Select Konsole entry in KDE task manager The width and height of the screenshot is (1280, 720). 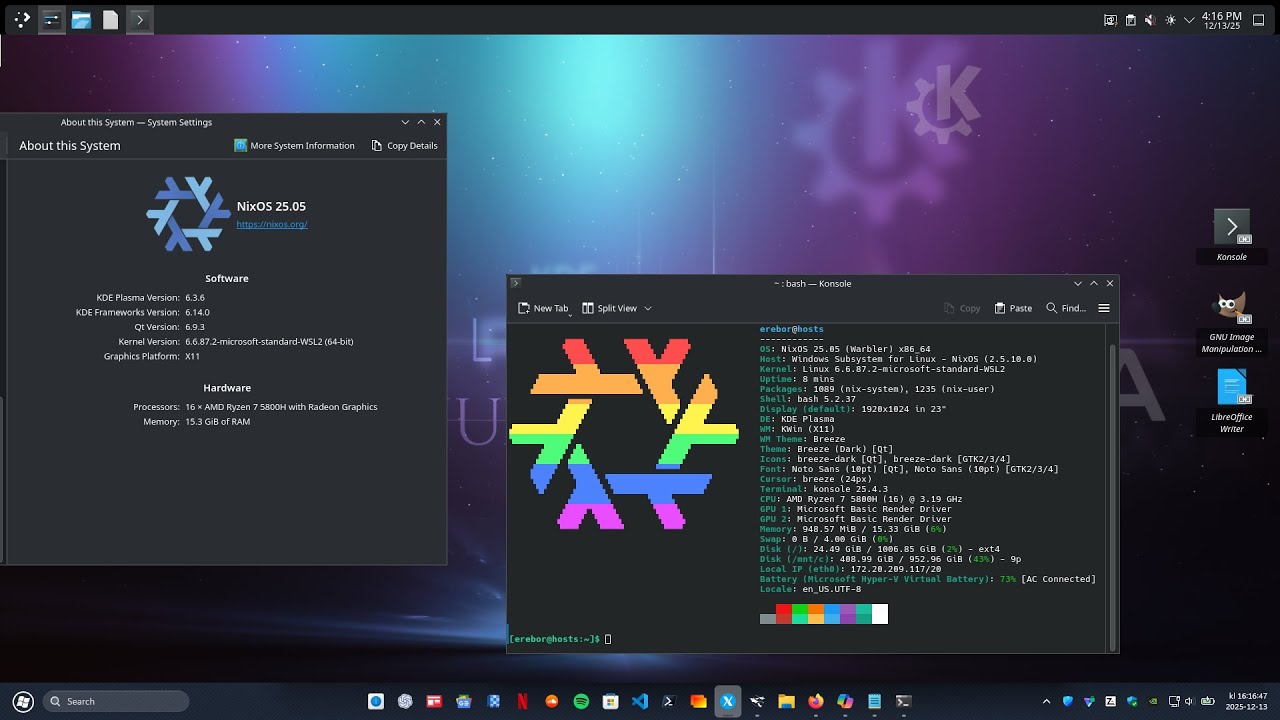point(140,19)
